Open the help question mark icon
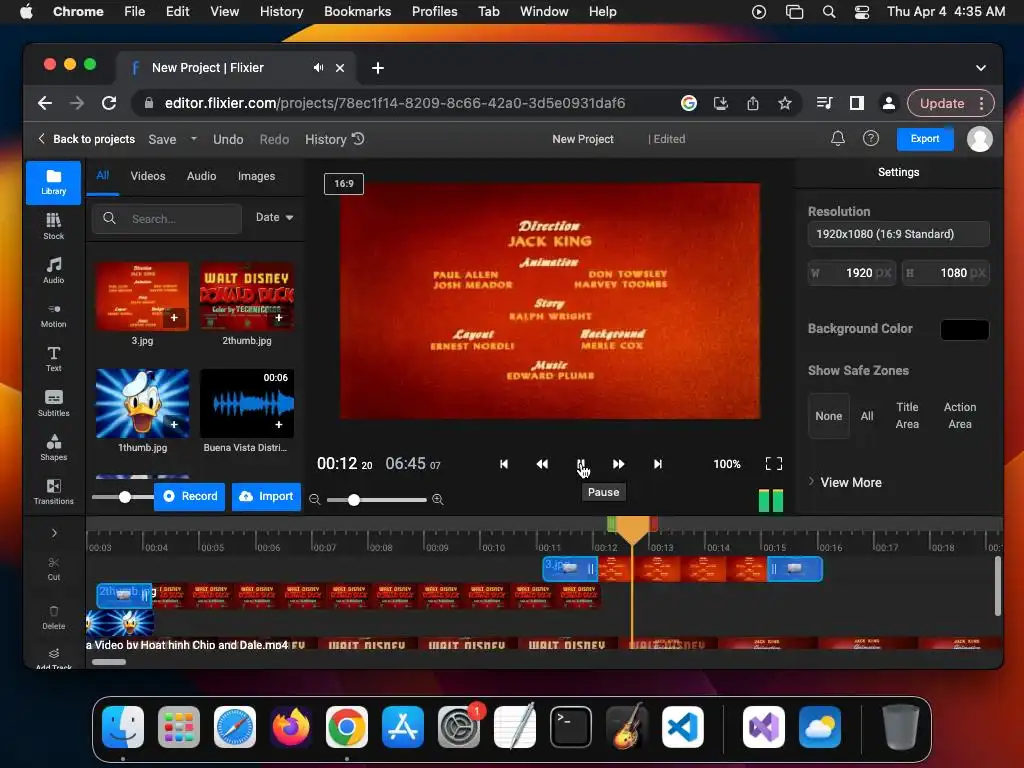1024x768 pixels. (871, 138)
